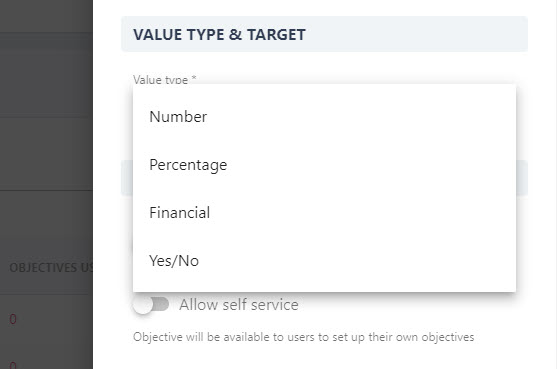
Task: Click the OBJECTIVES column header in dimmed table
Action: click(x=51, y=267)
